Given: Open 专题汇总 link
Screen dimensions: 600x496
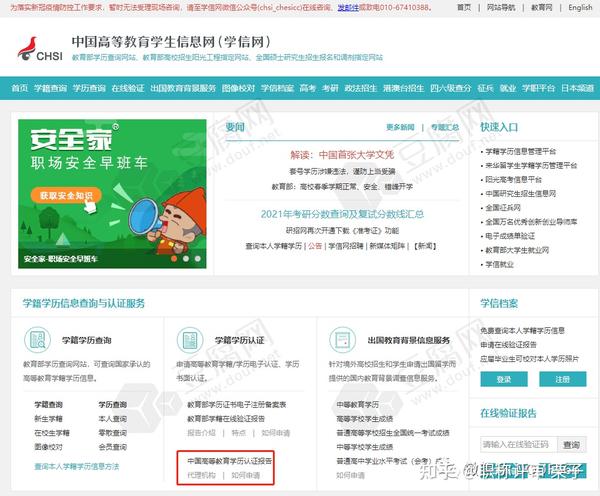Looking at the screenshot, I should (x=445, y=127).
